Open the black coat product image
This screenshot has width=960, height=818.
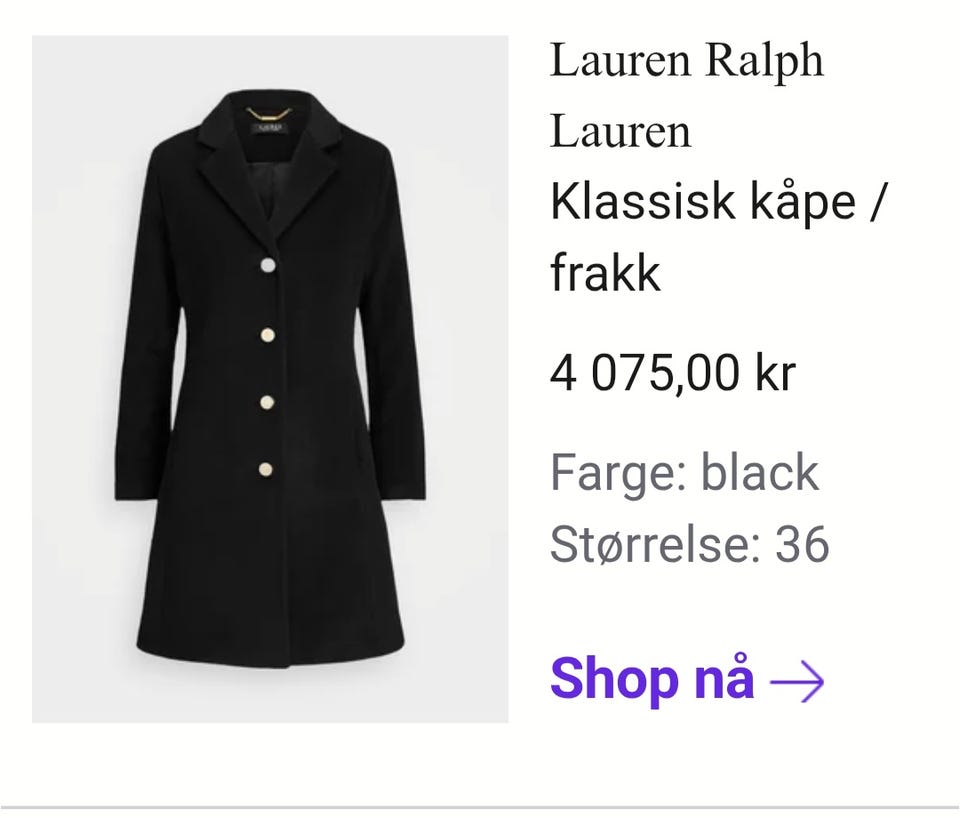[270, 379]
